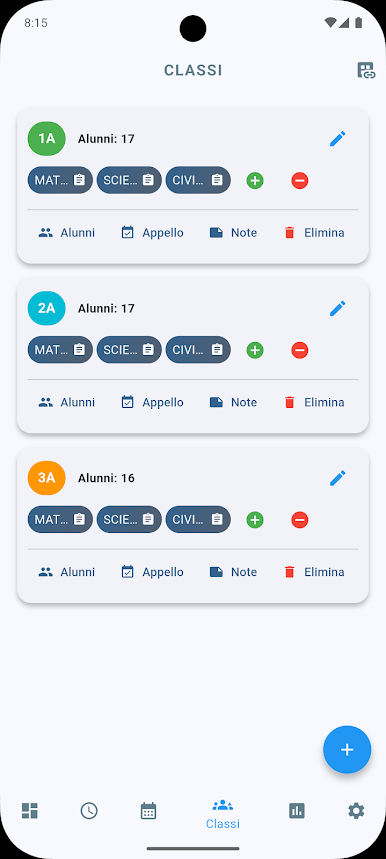This screenshot has width=386, height=859.
Task: Tap the blue floating add class button
Action: coord(347,749)
